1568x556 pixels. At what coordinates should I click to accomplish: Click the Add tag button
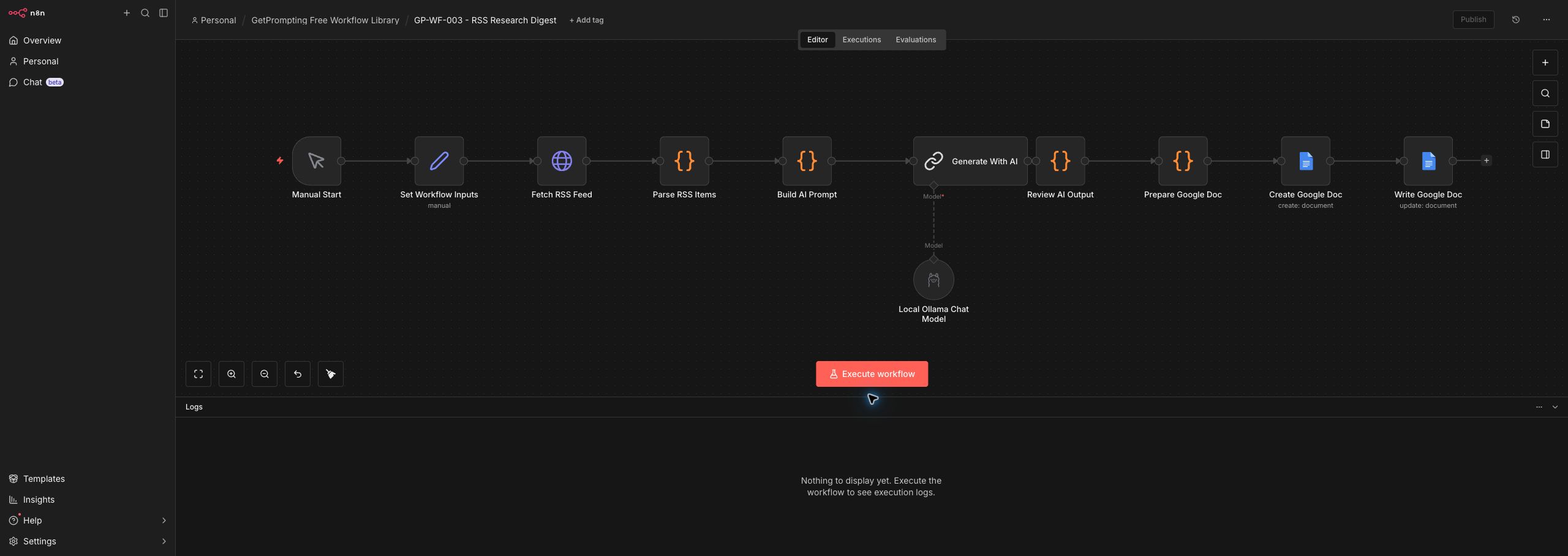[x=586, y=20]
